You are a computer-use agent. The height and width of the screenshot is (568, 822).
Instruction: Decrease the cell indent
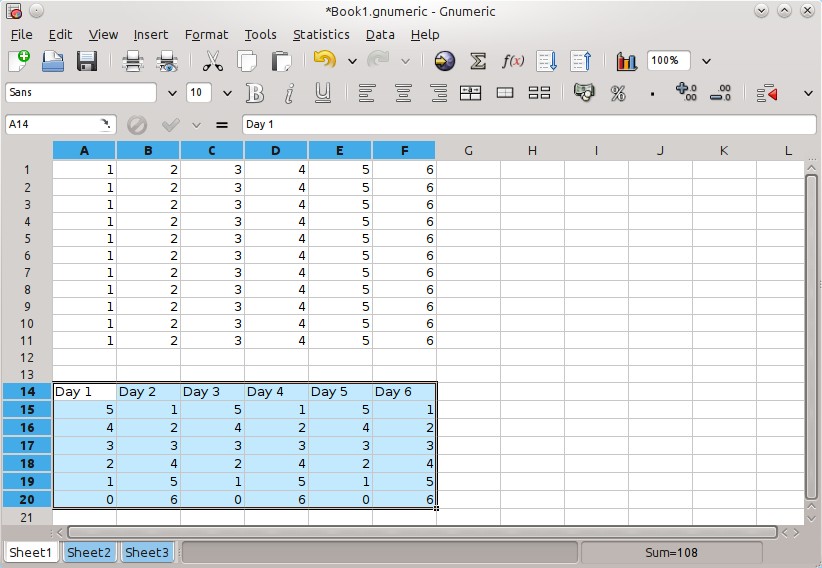766,93
